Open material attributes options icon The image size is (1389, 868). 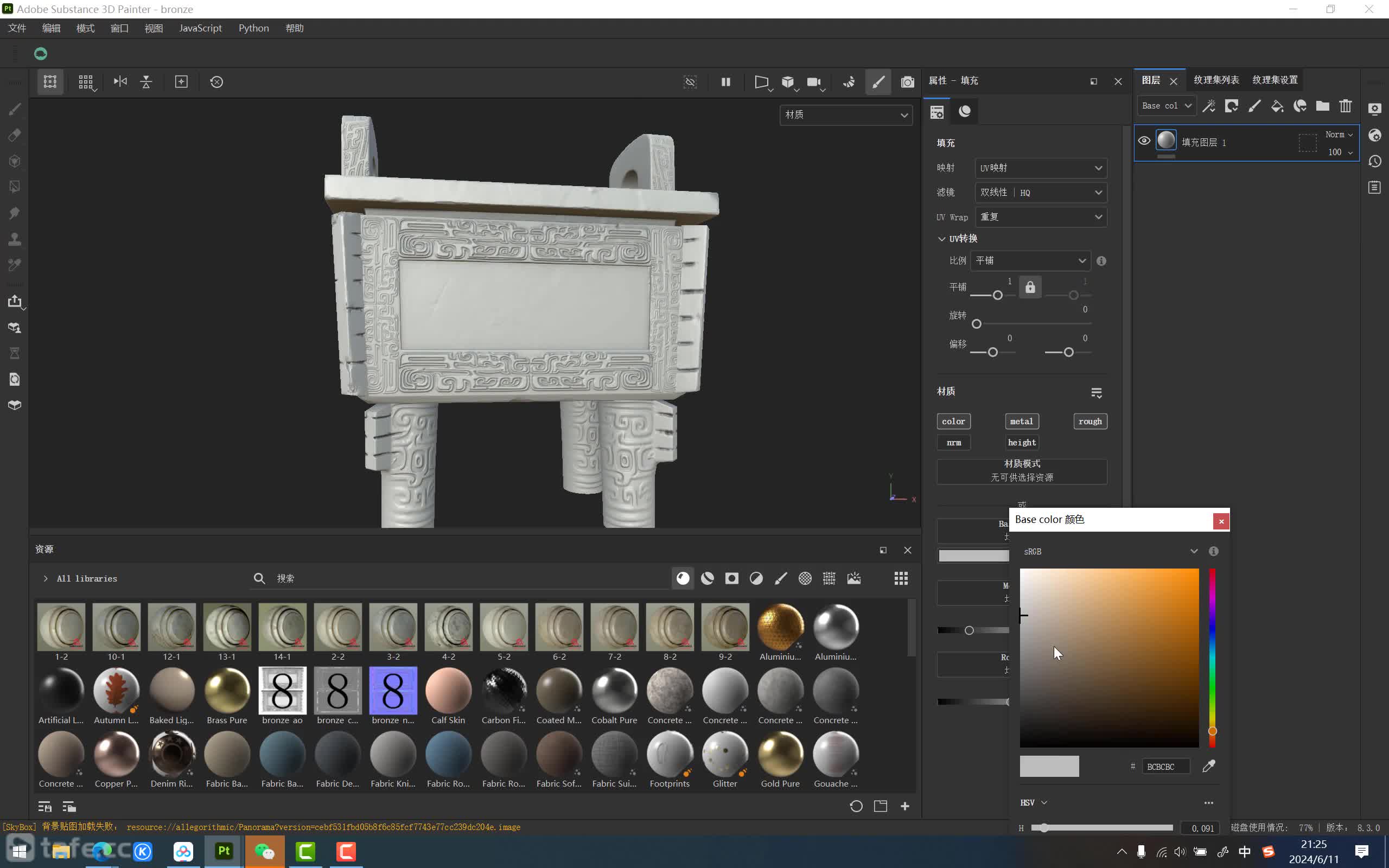point(1096,393)
